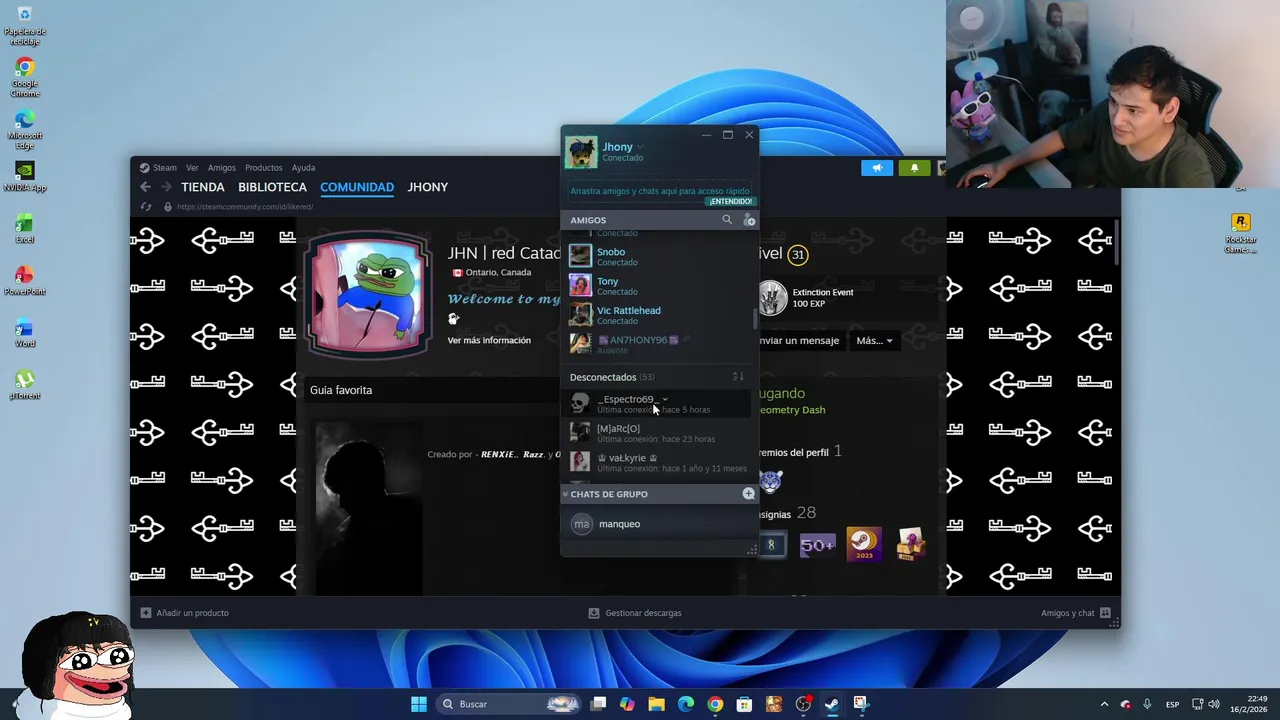Open Snipping Tool from taskbar

click(860, 704)
